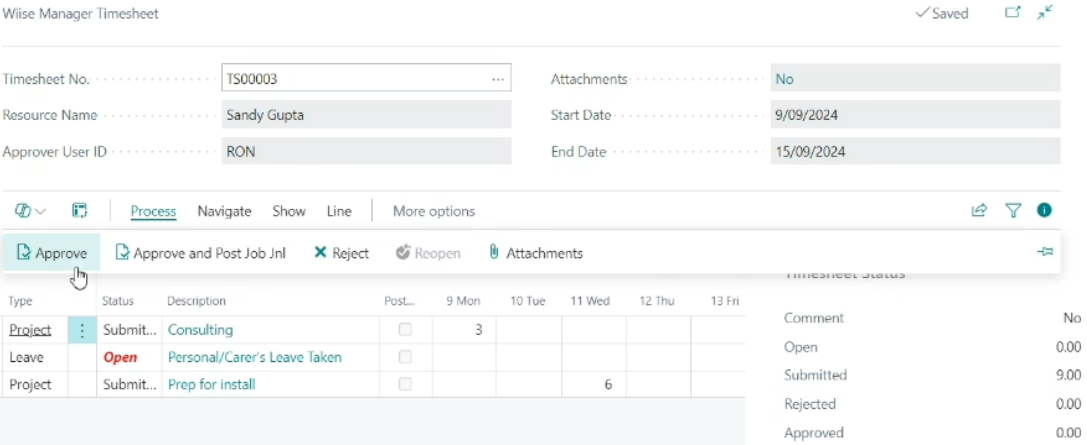This screenshot has width=1087, height=445.
Task: Approve the selected timesheet line
Action: (51, 253)
